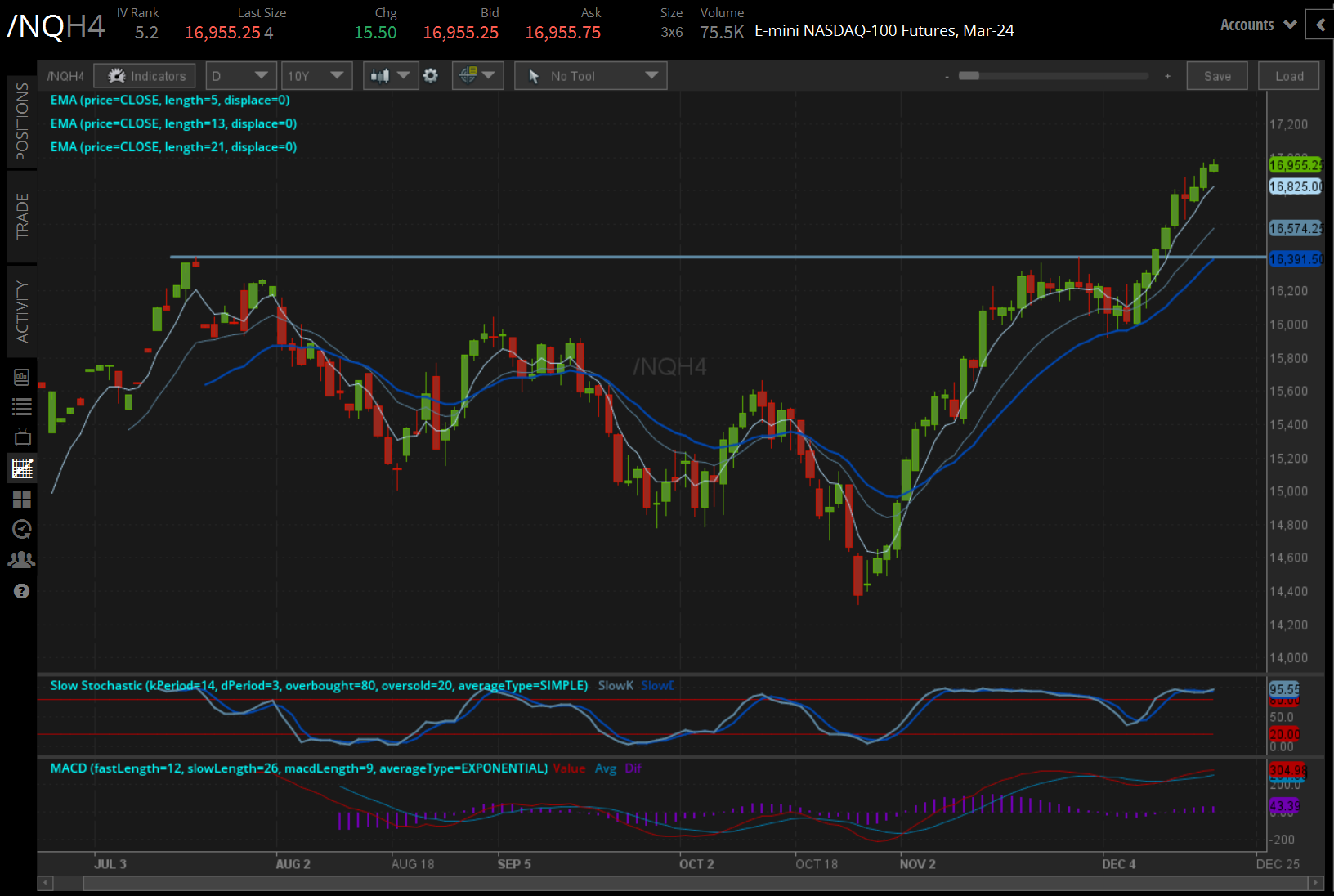Open the candlestick chart type dropdown

point(390,76)
